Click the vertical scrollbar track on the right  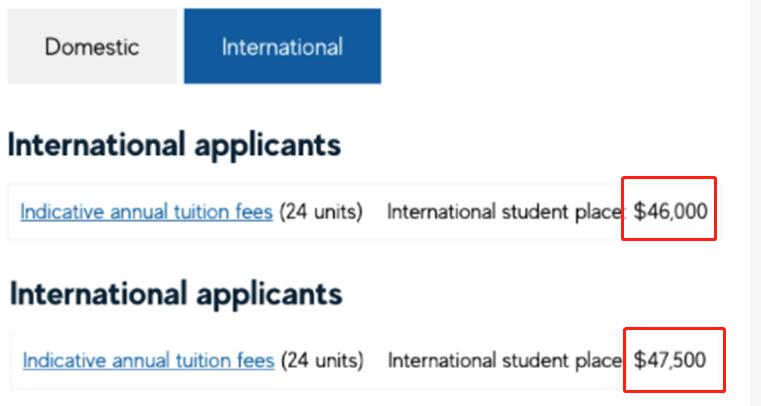[x=756, y=200]
